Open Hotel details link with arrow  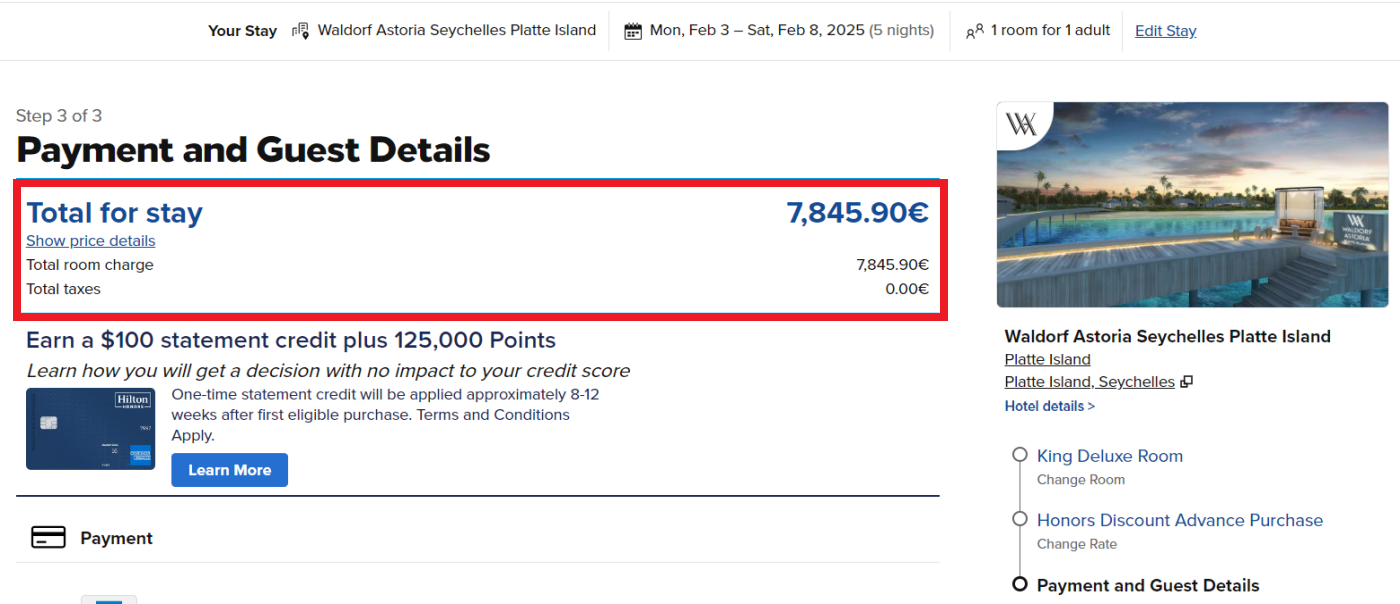(1049, 406)
